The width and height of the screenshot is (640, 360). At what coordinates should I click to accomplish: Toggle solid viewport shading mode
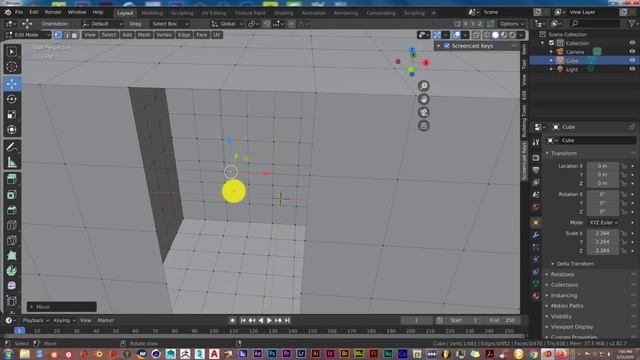pos(496,35)
